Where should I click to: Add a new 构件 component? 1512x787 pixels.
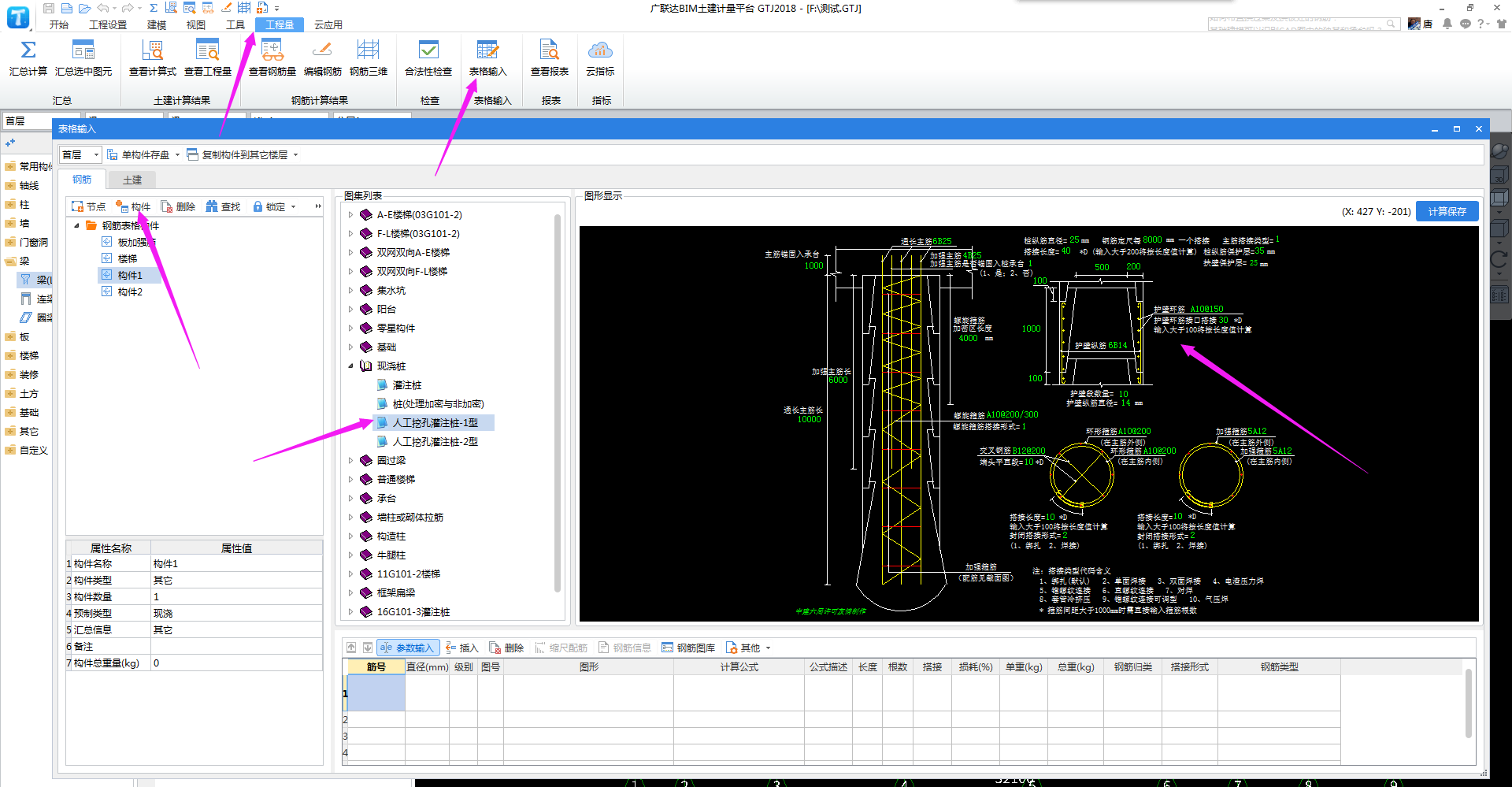[x=133, y=206]
